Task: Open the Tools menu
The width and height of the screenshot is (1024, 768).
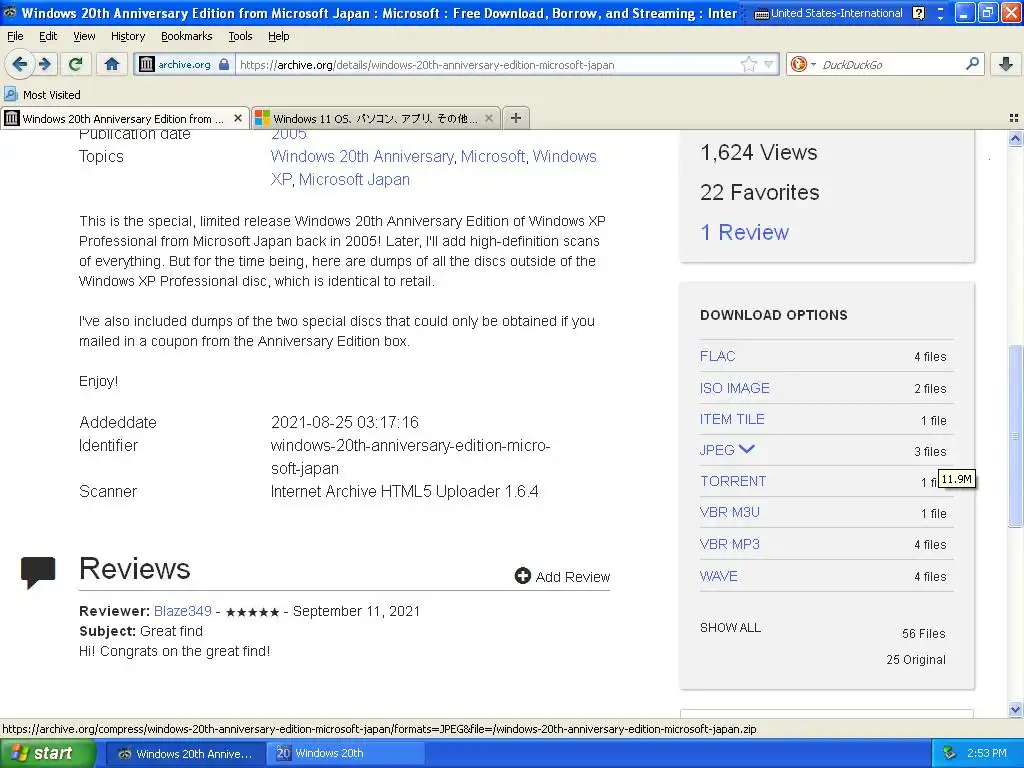Action: (240, 36)
